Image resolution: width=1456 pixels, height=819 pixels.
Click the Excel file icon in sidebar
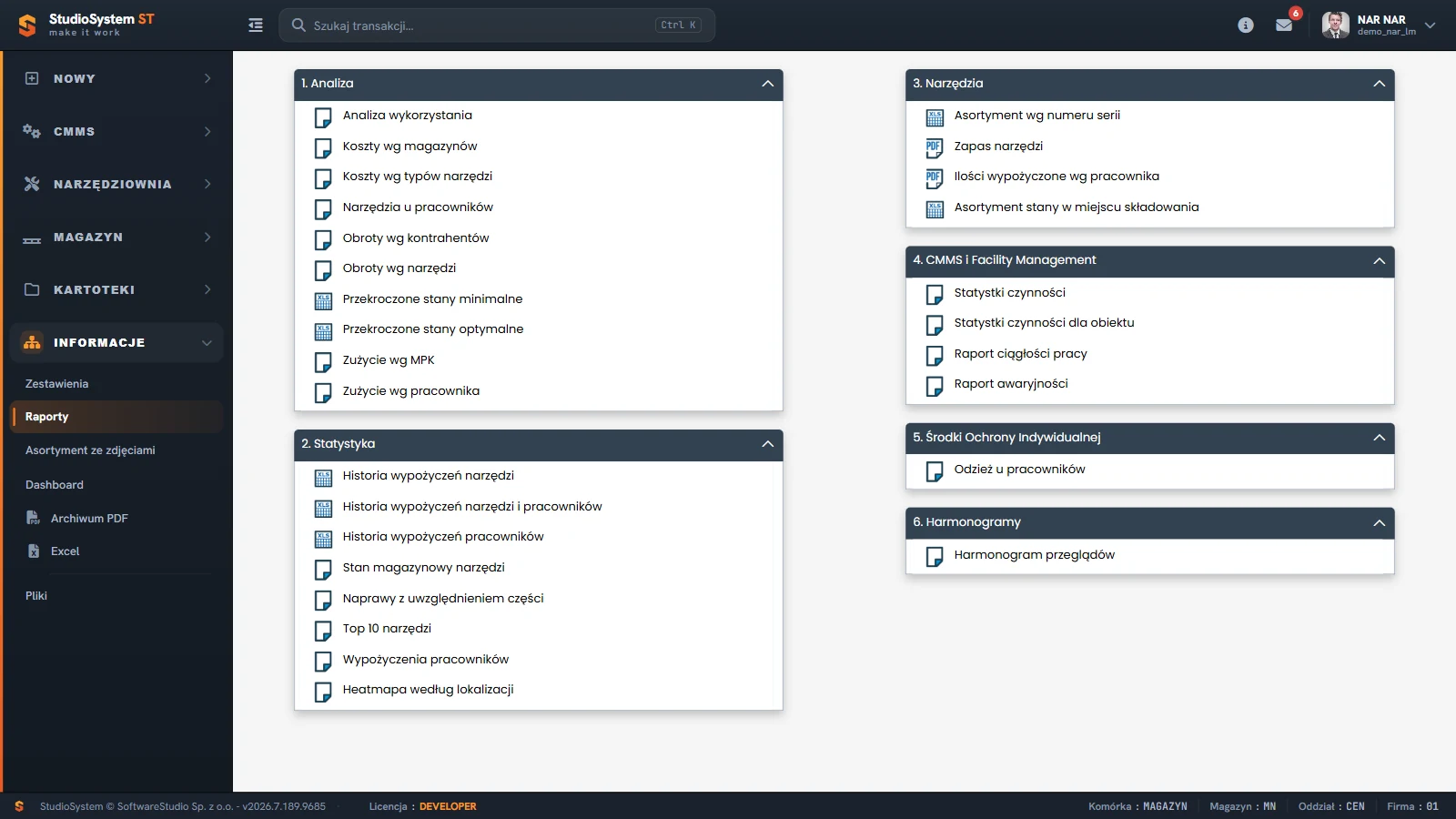point(34,551)
